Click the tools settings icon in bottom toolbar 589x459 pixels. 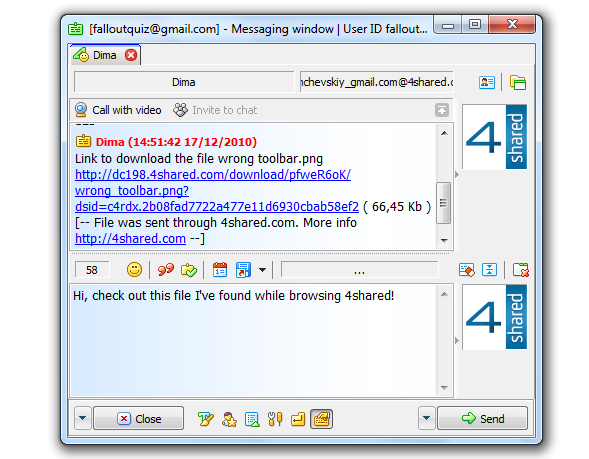(275, 419)
